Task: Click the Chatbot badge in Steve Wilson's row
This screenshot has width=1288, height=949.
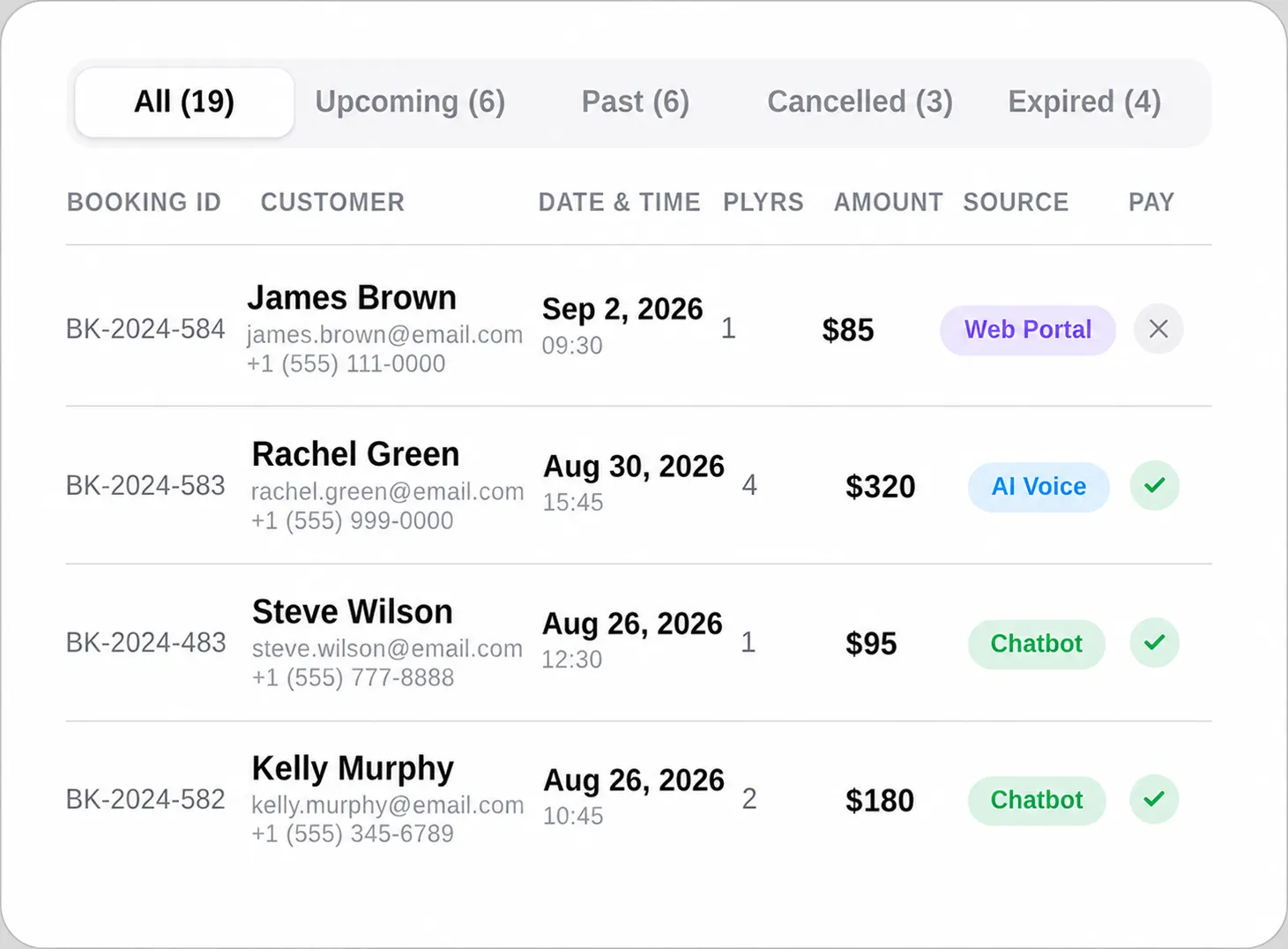Action: 1037,644
